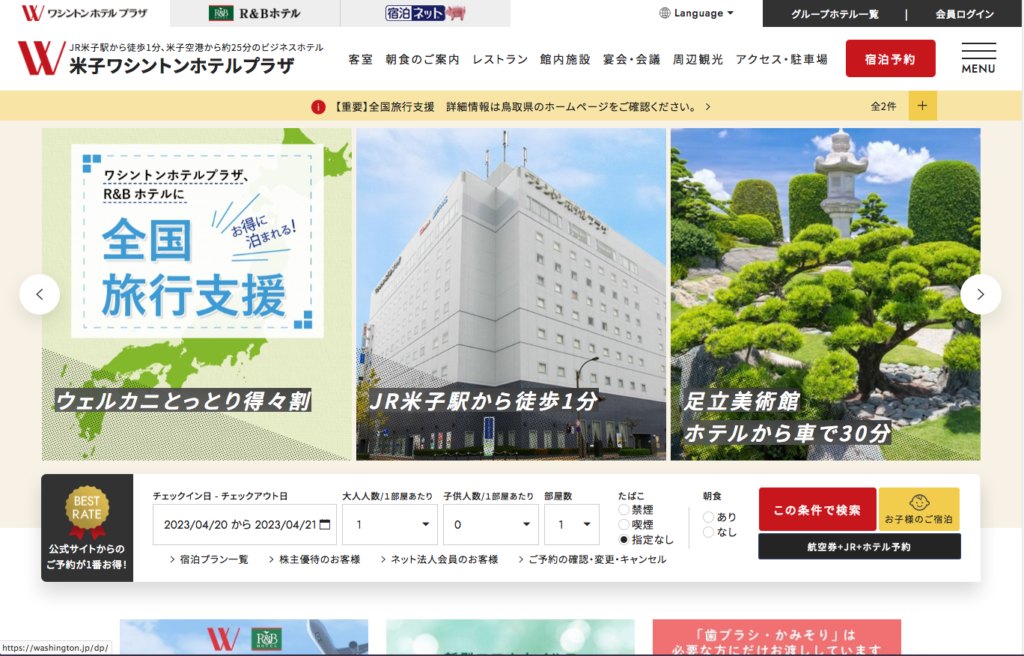Click 全2件 notice count text
Screen dimensions: 1024x656
pyautogui.click(x=883, y=107)
